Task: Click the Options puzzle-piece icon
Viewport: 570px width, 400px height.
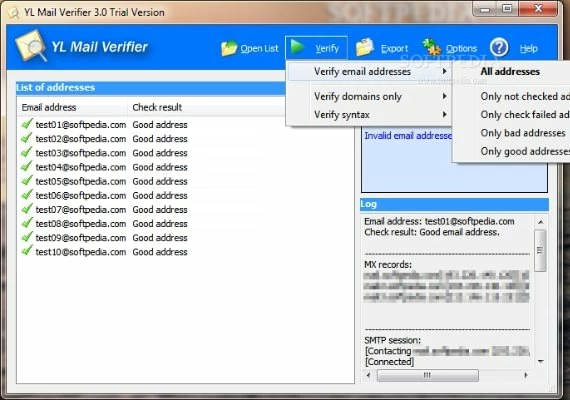Action: (431, 47)
